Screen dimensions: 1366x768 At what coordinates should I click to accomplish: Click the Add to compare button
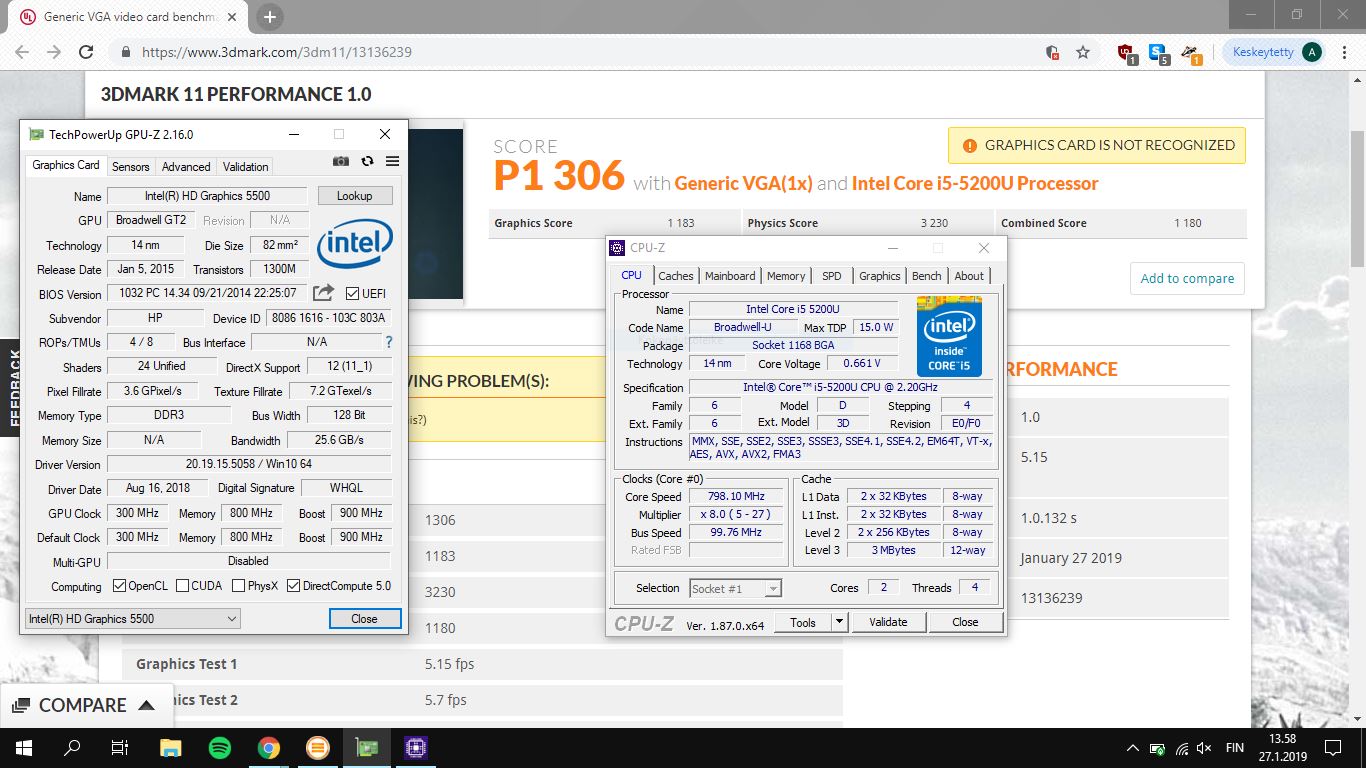1187,278
